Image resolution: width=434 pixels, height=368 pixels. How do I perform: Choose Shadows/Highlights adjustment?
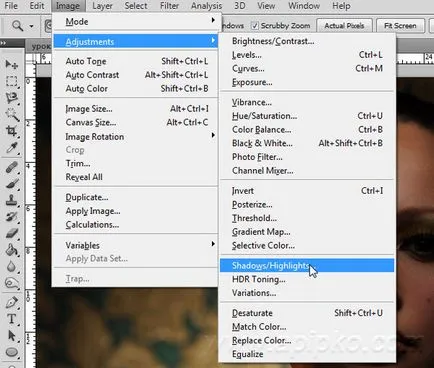click(307, 266)
